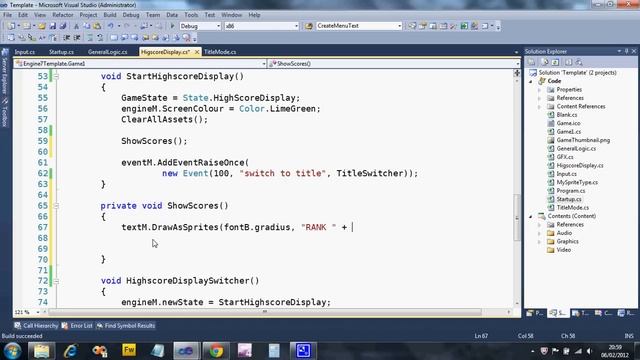This screenshot has width=640, height=360.
Task: Open the Engine7Template.Game1 class dropdown
Action: pyautogui.click(x=264, y=64)
